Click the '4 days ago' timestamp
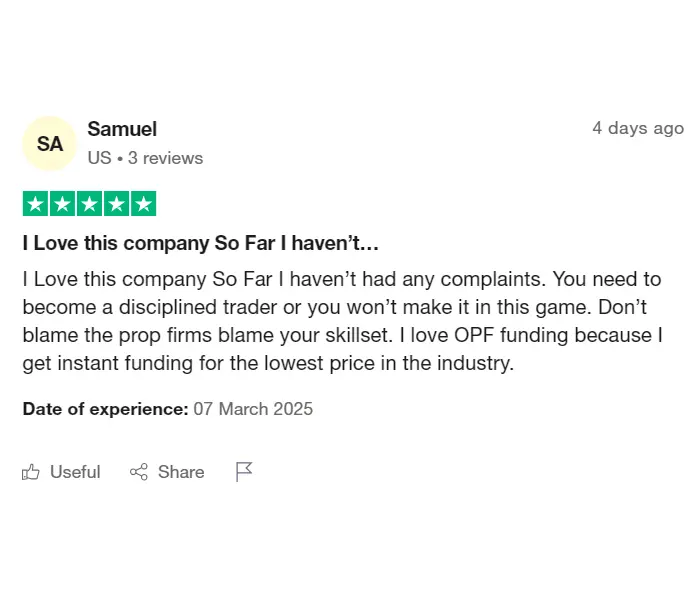Image resolution: width=700 pixels, height=600 pixels. pos(638,129)
